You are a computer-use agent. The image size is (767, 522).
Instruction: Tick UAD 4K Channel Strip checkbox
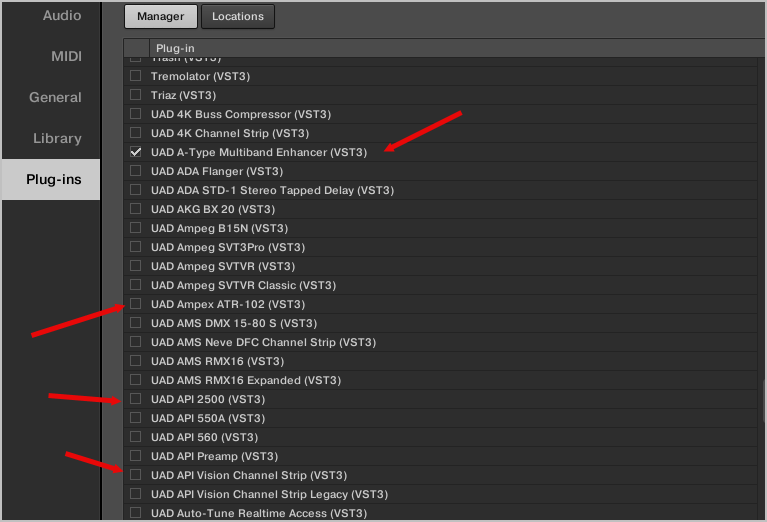pyautogui.click(x=135, y=133)
